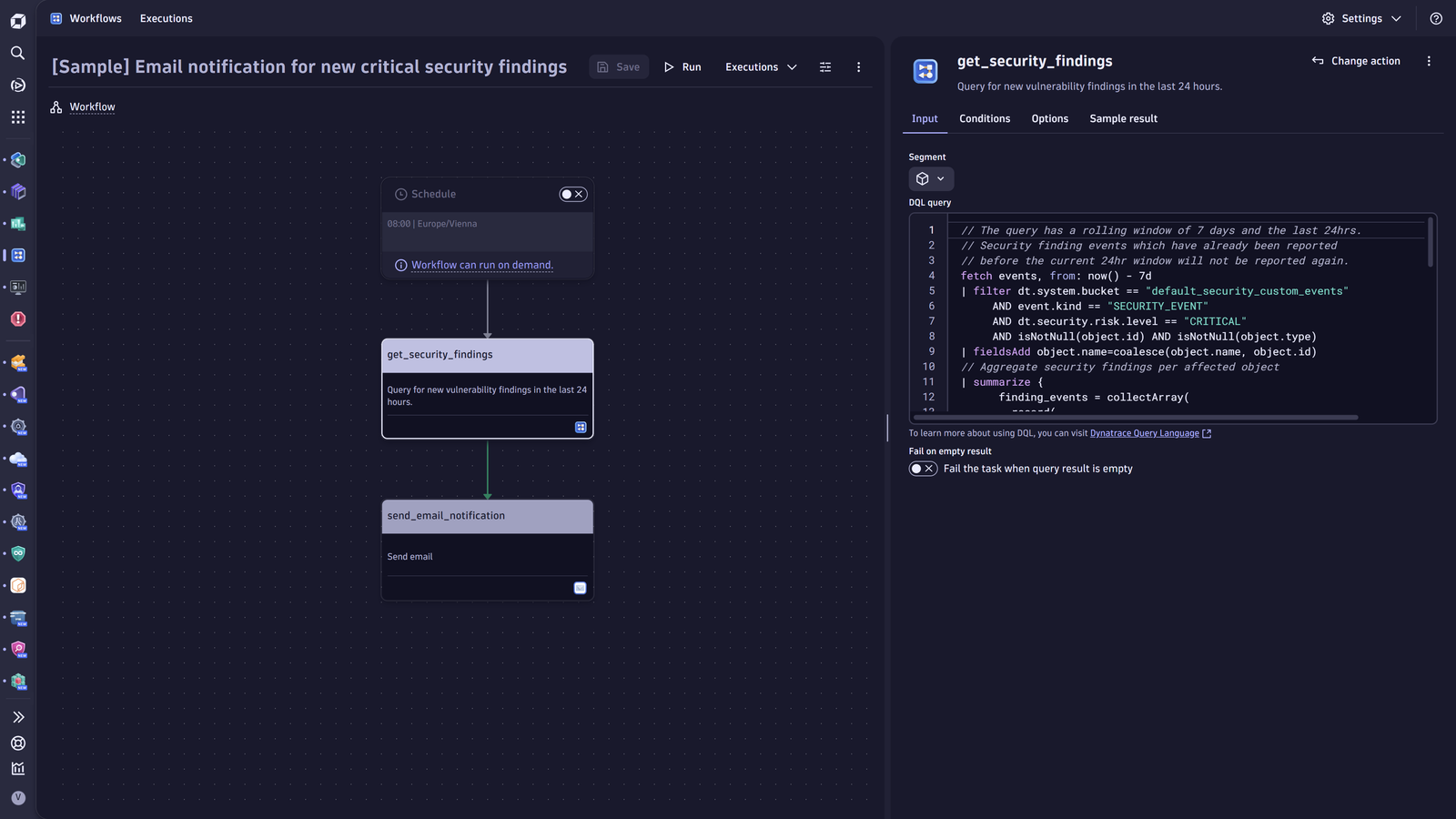Screen dimensions: 1456x819
Task: Open the Workflow can run on demand link
Action: [482, 266]
